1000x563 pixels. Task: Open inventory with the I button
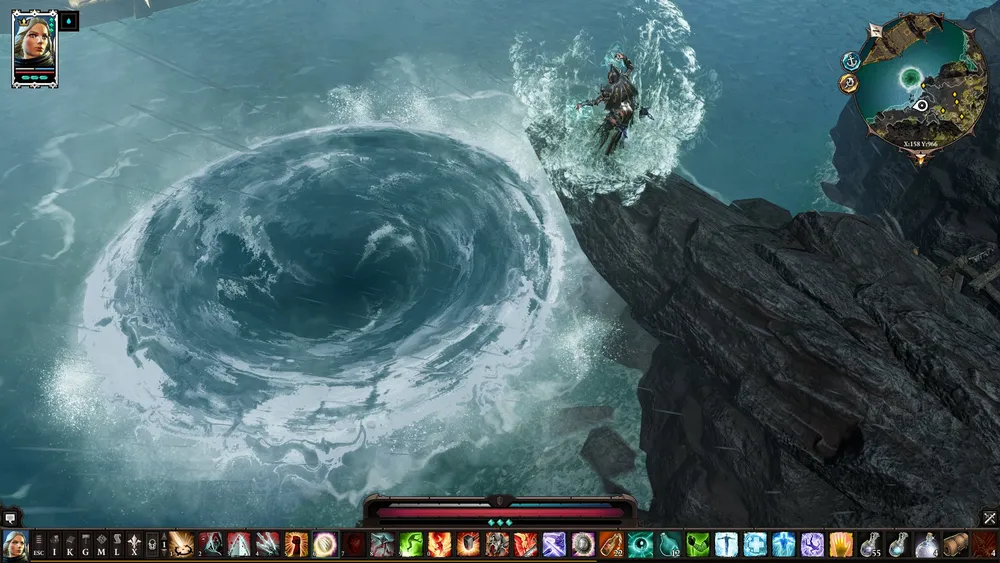(54, 545)
